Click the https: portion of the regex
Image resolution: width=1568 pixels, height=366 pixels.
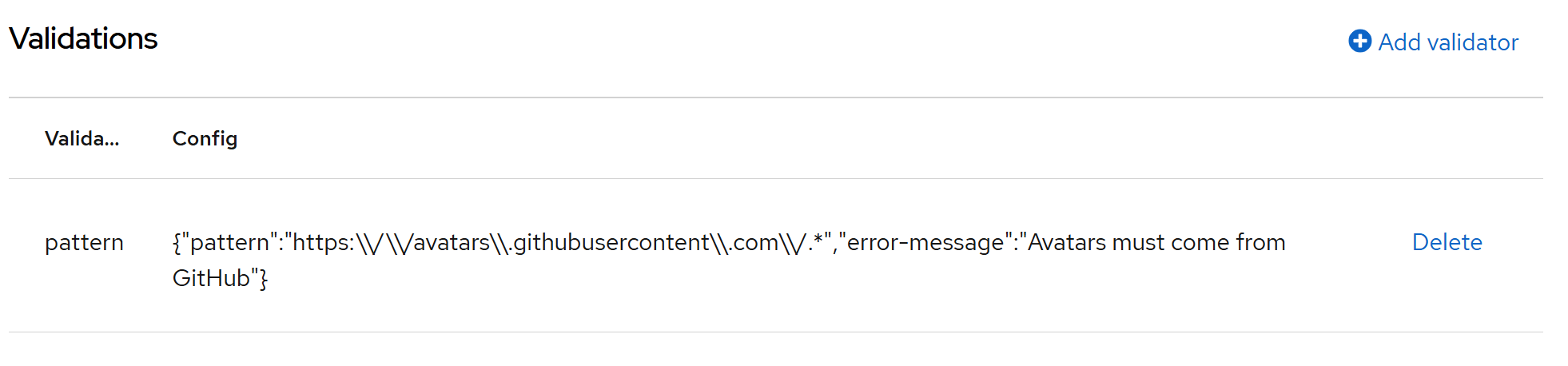coord(323,242)
